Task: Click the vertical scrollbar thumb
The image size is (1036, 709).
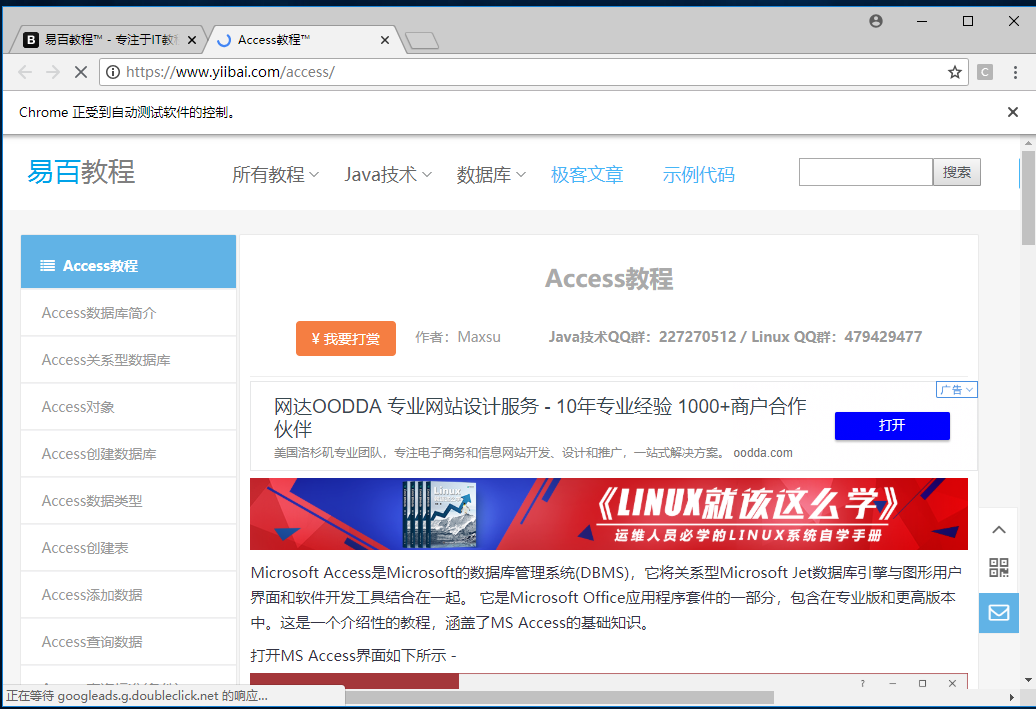Action: (x=1028, y=197)
